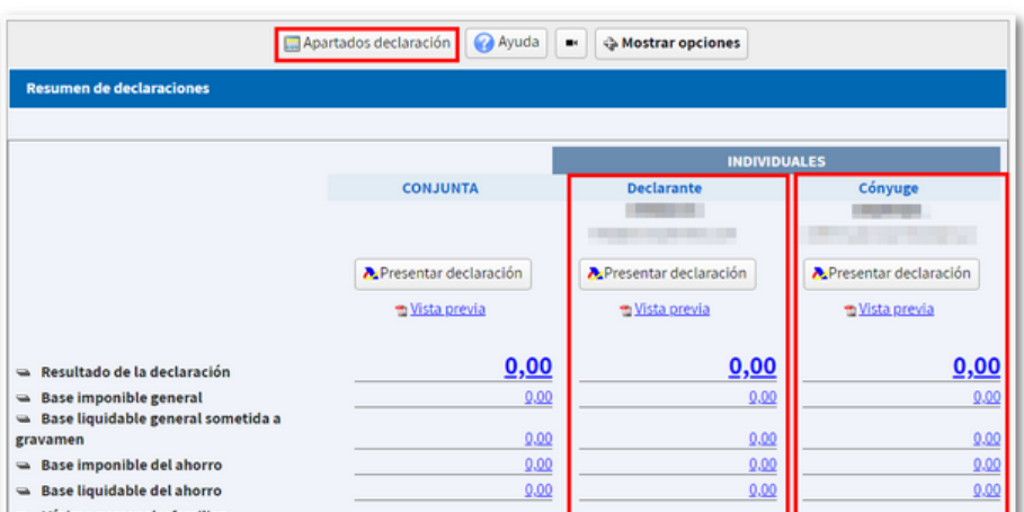Viewport: 1024px width, 512px height.
Task: Open Vista previa for the Conjunta declaration
Action: (447, 309)
